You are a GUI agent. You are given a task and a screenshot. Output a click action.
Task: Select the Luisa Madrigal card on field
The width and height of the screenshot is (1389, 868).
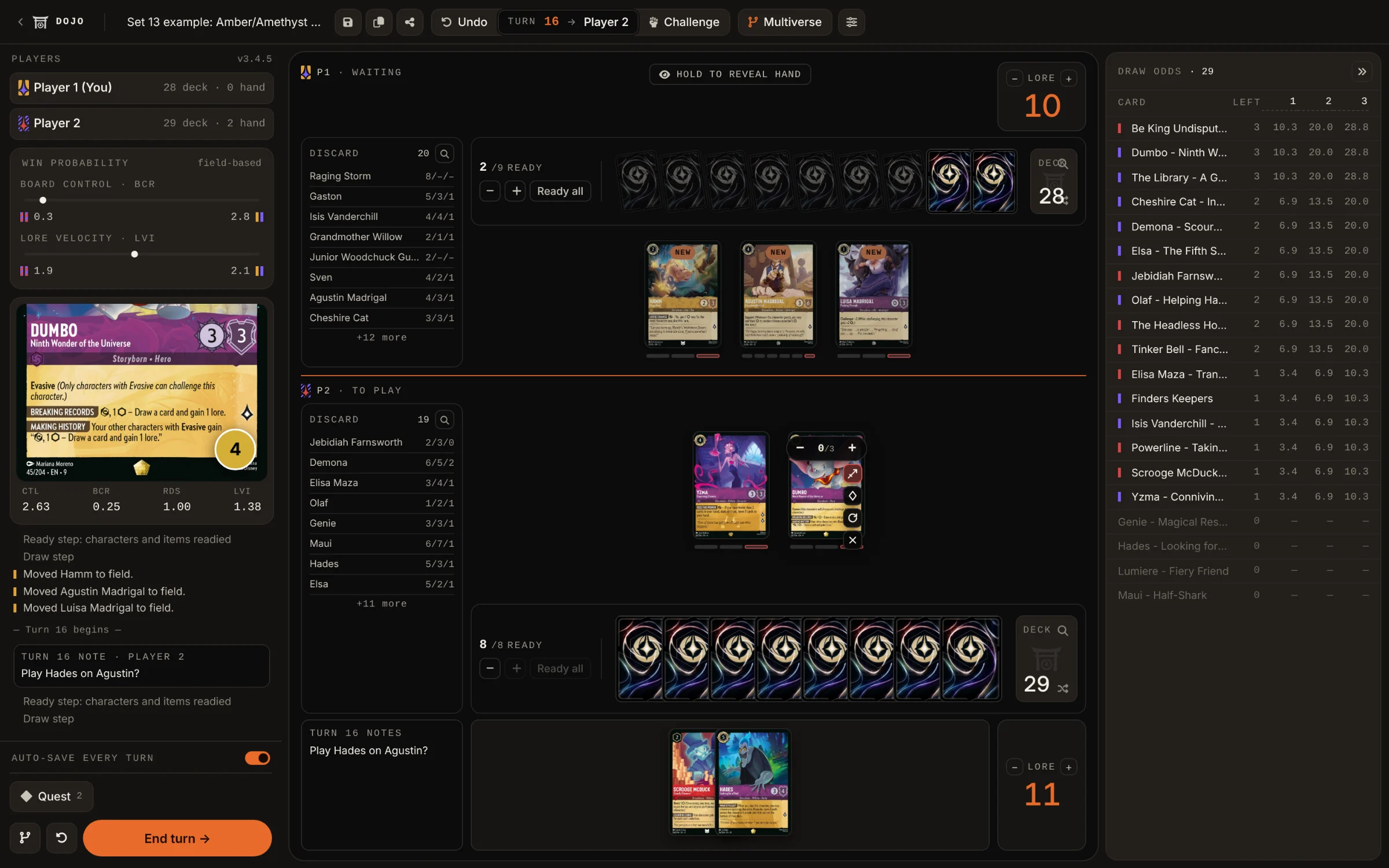coord(873,295)
